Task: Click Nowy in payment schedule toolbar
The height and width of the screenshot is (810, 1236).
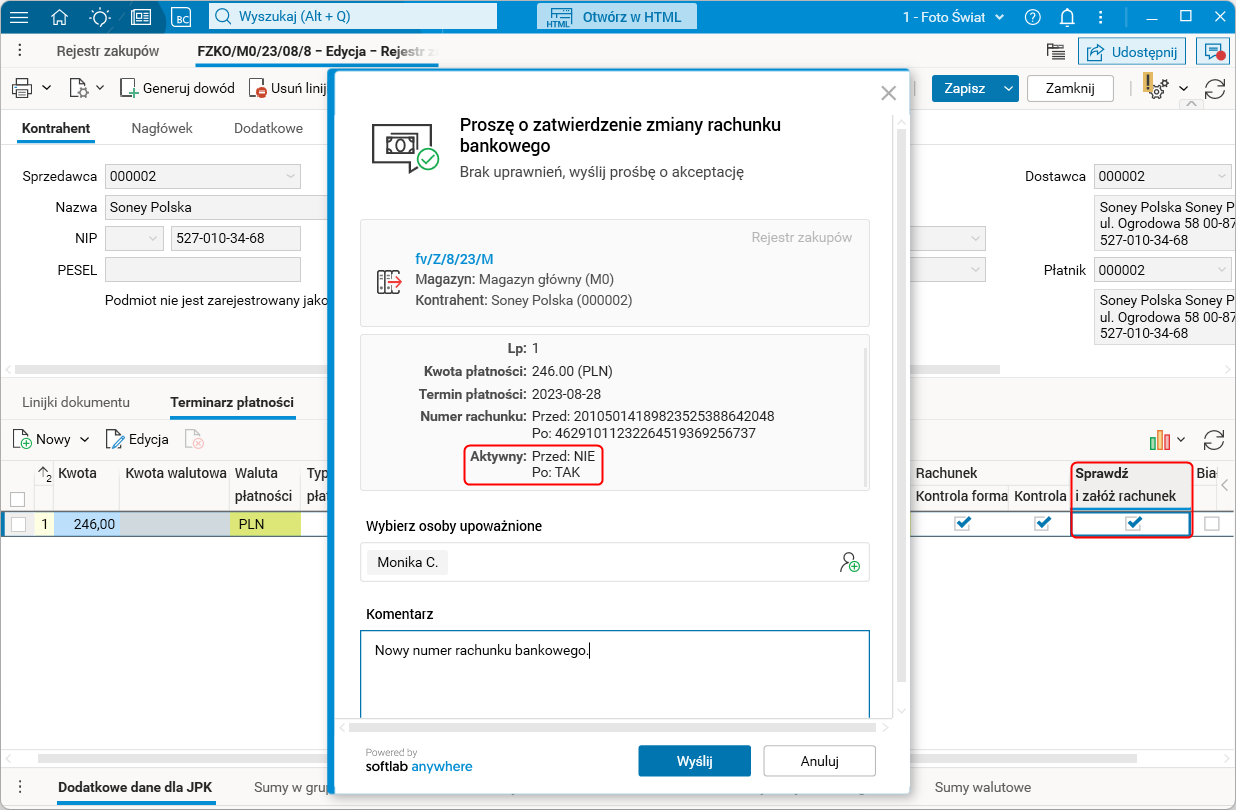Action: [x=40, y=439]
